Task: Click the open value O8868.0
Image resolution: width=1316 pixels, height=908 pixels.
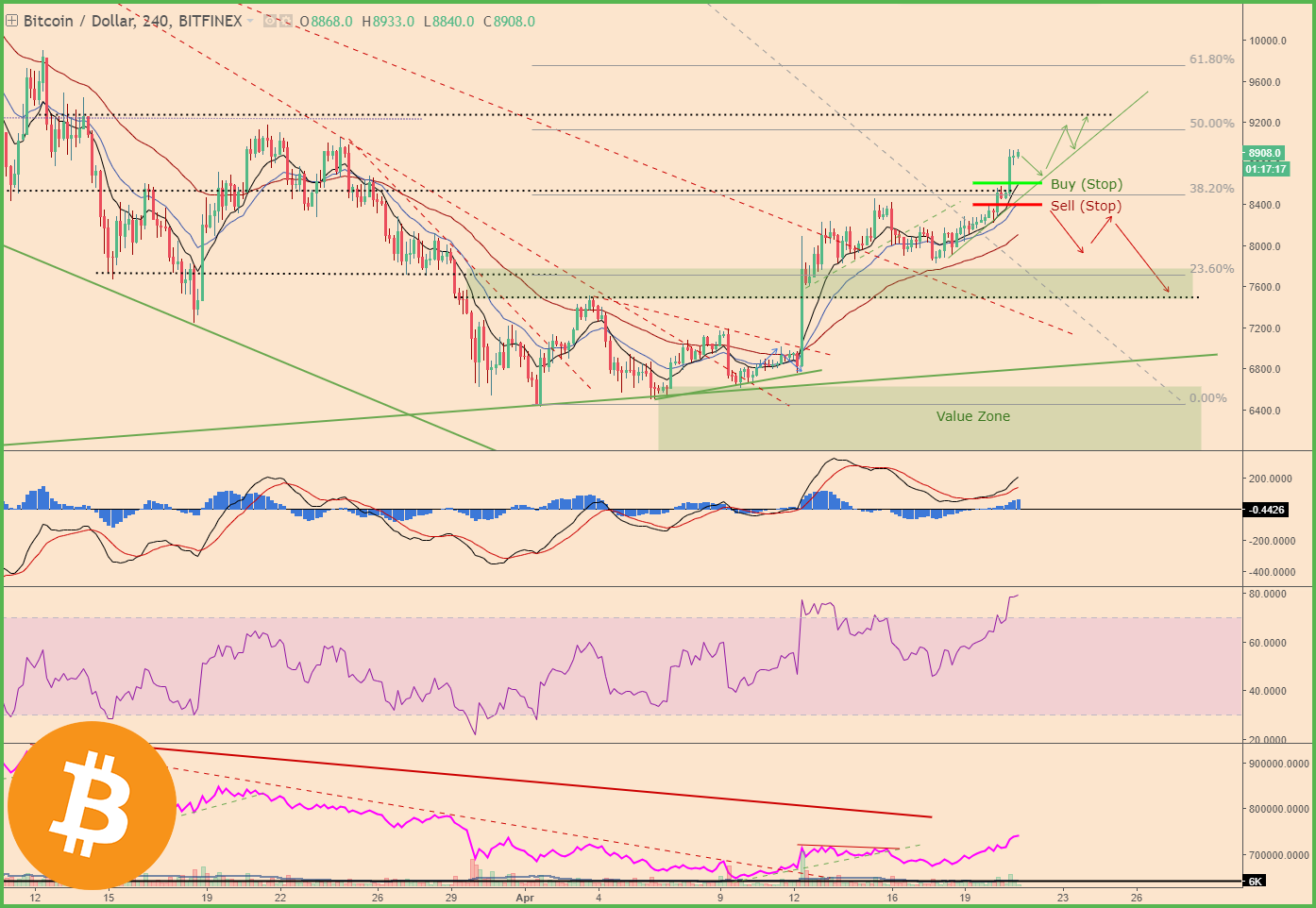Action: (x=326, y=21)
